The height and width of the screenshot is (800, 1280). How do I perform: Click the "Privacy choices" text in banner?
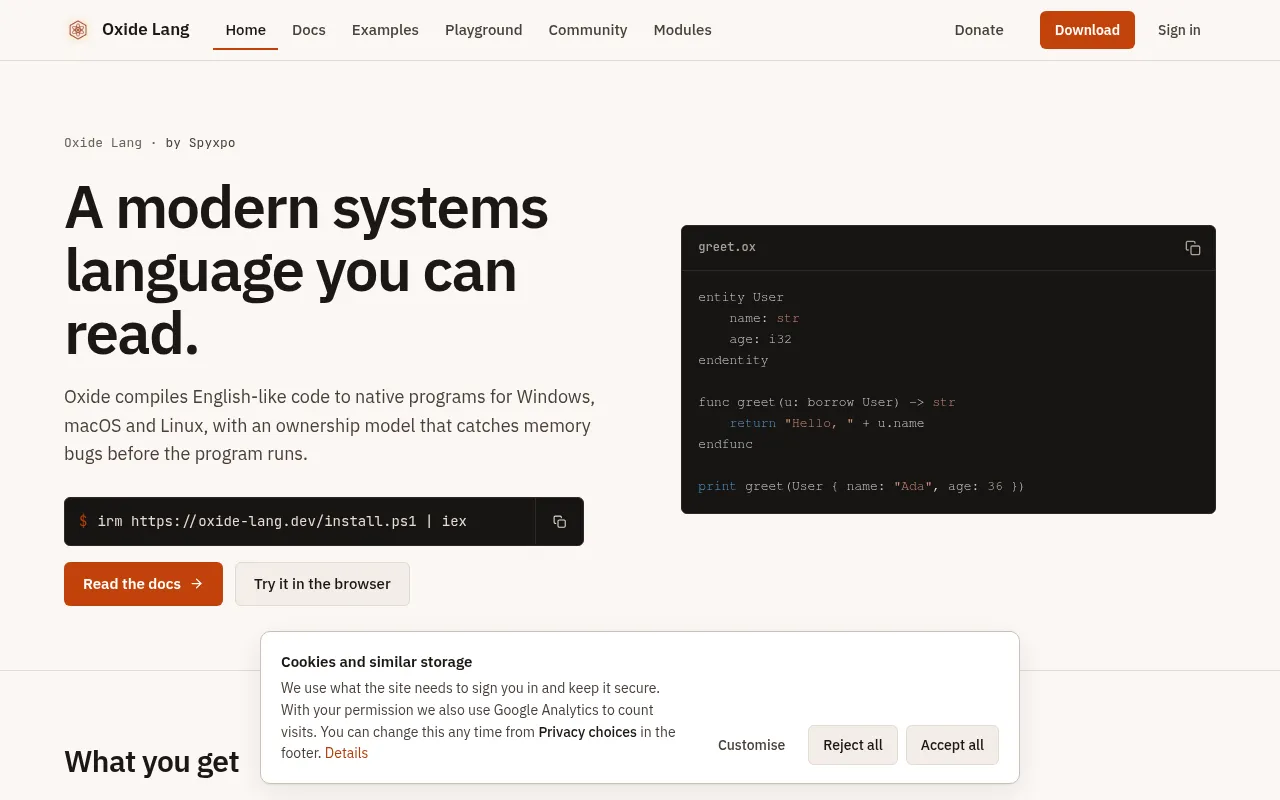click(588, 732)
